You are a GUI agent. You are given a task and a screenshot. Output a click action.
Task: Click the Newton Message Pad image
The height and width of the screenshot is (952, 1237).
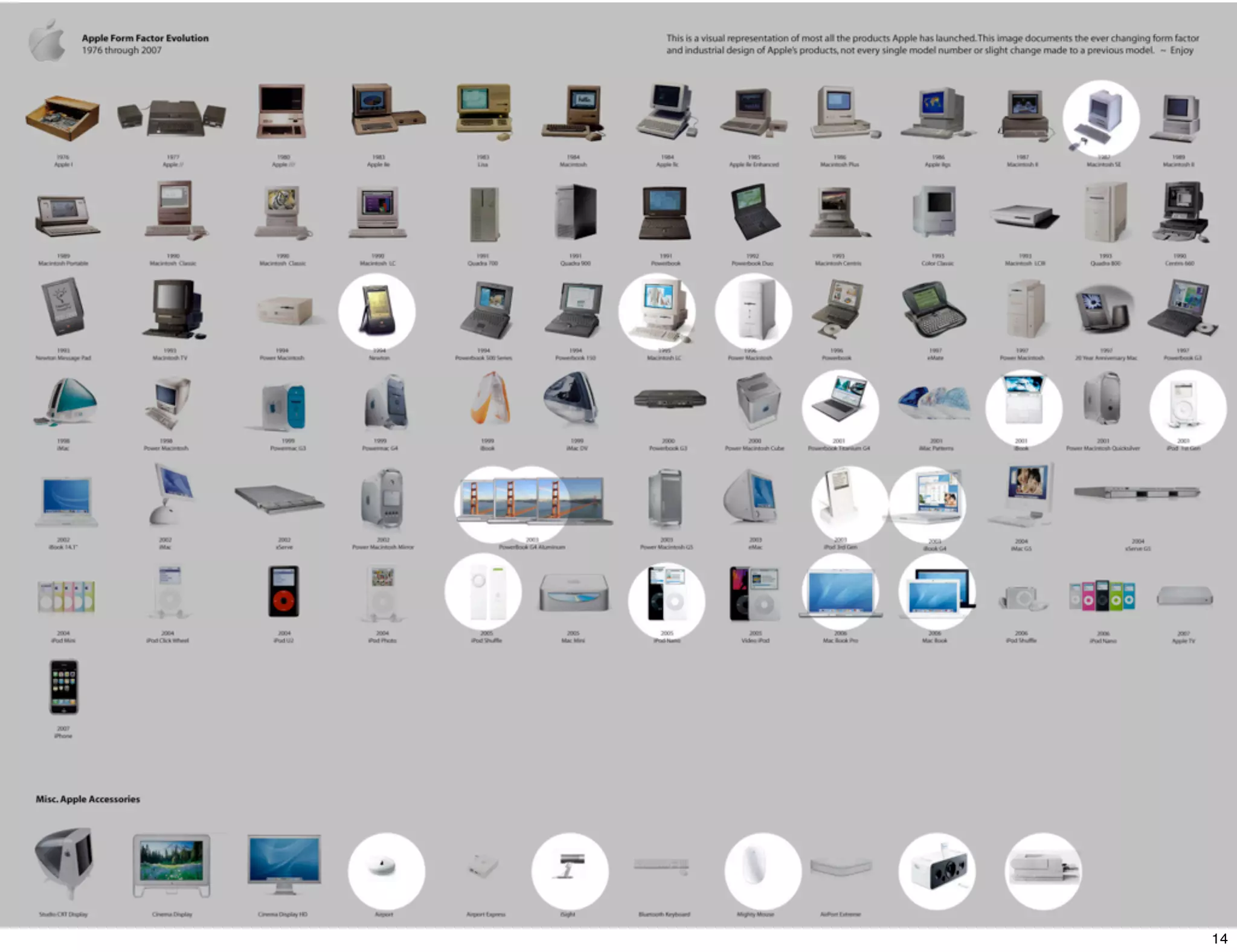62,309
